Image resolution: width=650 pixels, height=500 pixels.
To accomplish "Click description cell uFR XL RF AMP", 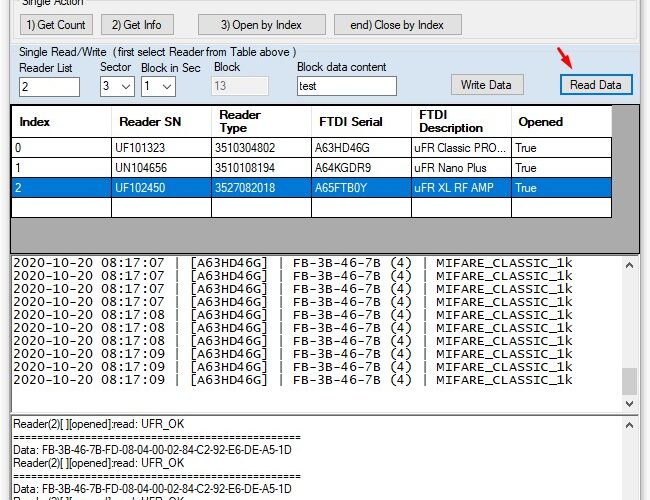I will coord(461,188).
